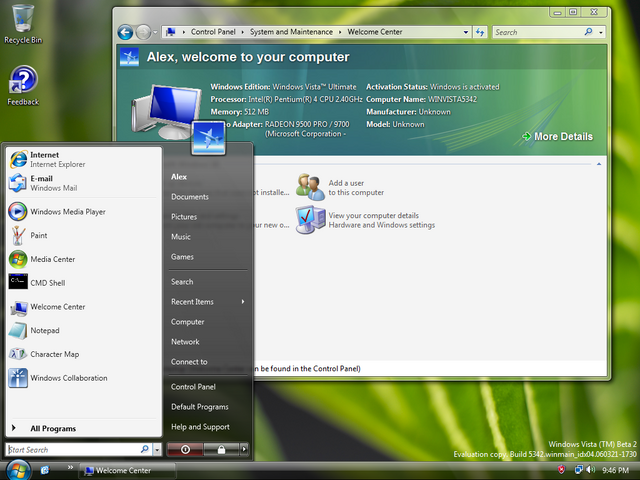Image resolution: width=640 pixels, height=480 pixels.
Task: Click the Welcome Center taskbar button
Action: click(x=127, y=471)
